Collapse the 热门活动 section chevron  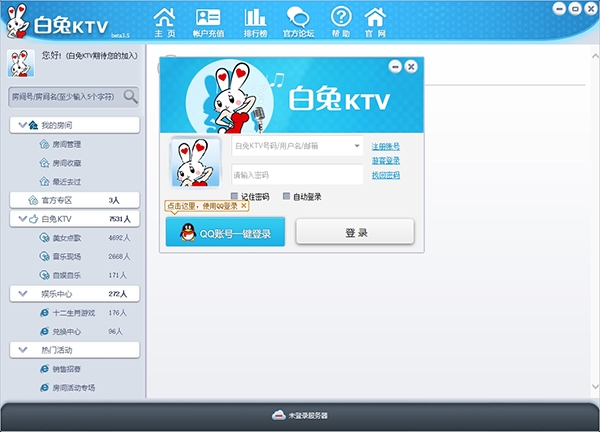tap(23, 350)
